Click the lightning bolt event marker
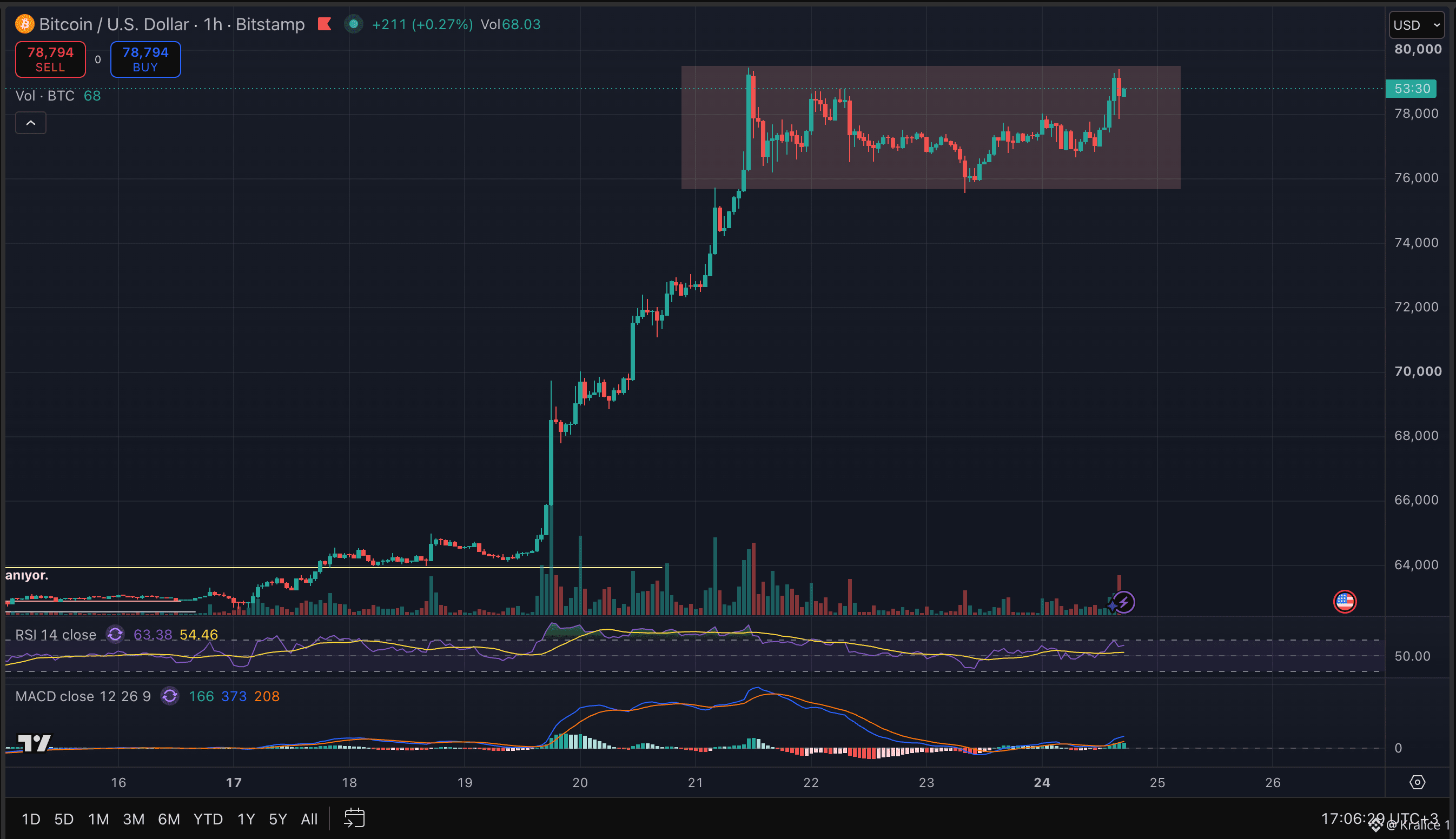1456x839 pixels. tap(1123, 603)
